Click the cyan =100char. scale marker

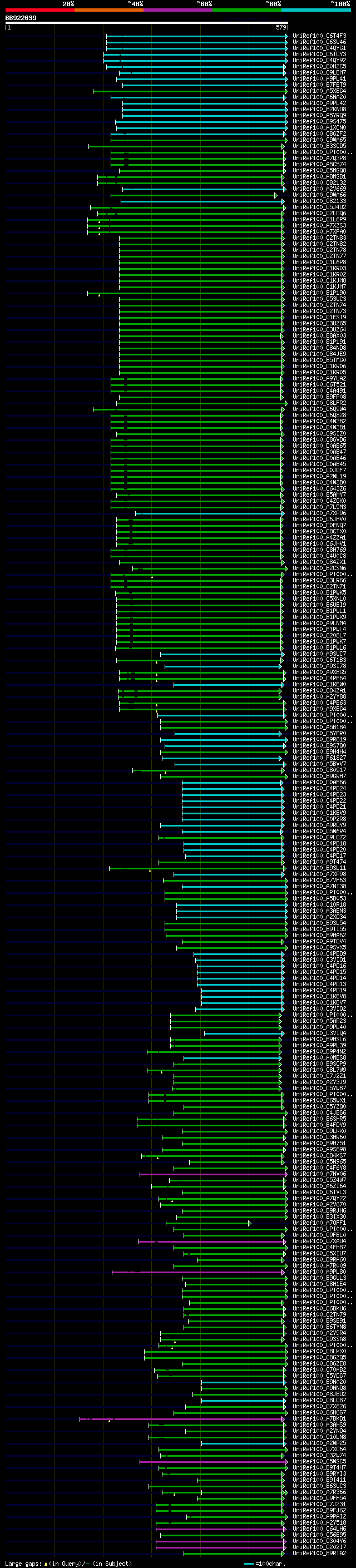(x=248, y=1564)
